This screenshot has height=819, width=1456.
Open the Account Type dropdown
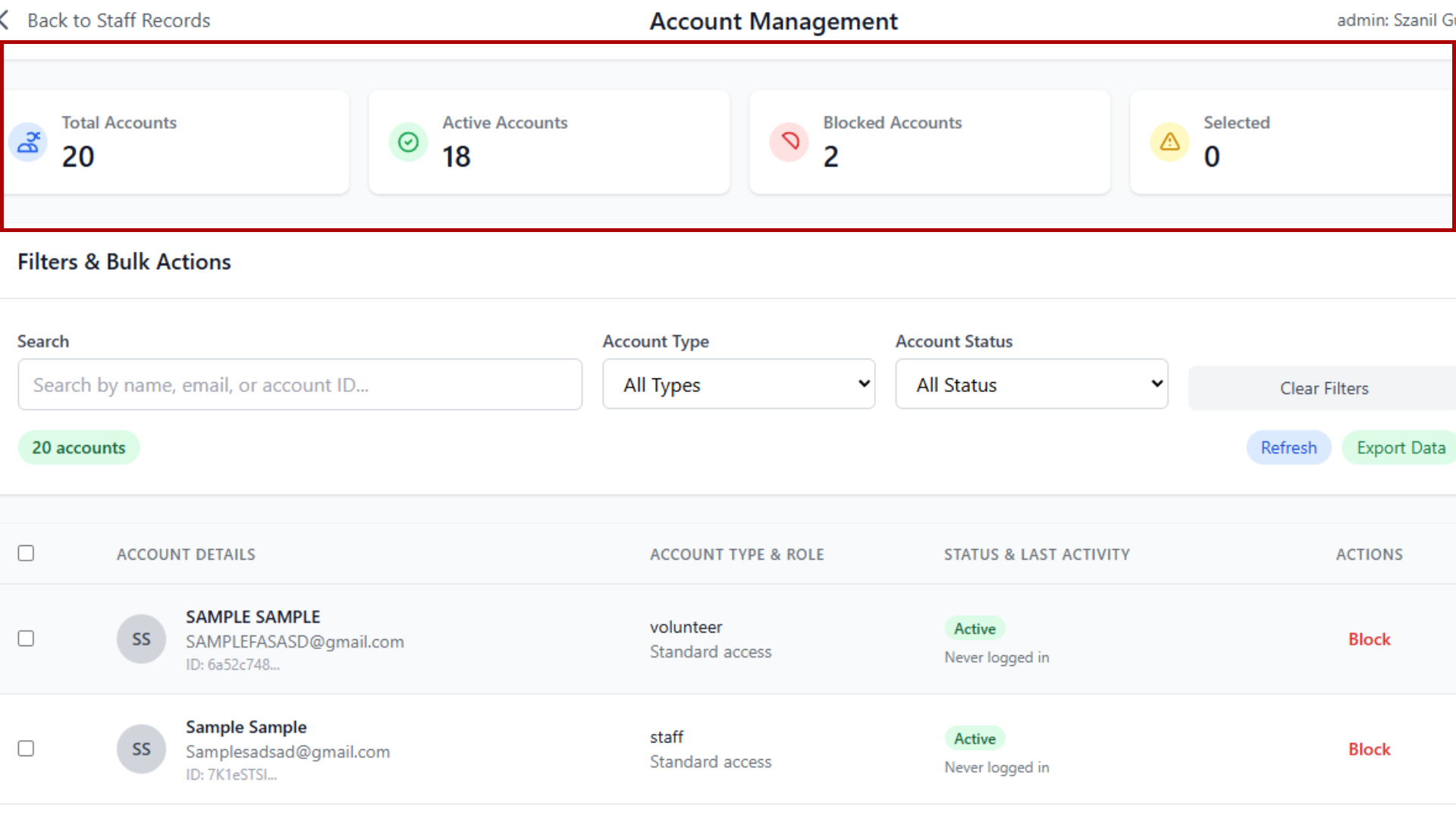(x=738, y=384)
